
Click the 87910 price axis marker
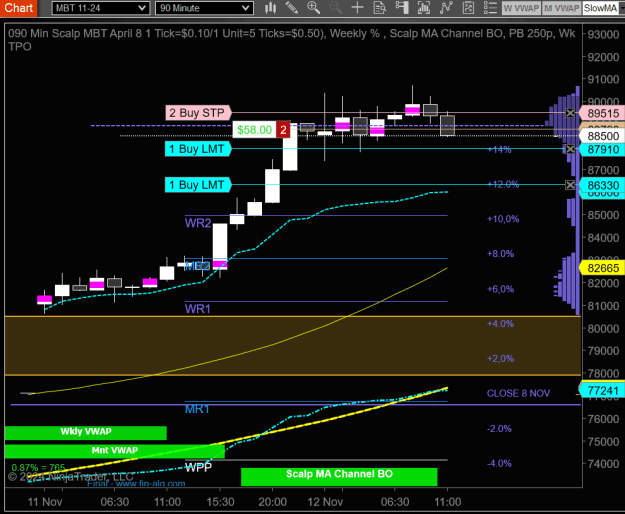tap(602, 149)
